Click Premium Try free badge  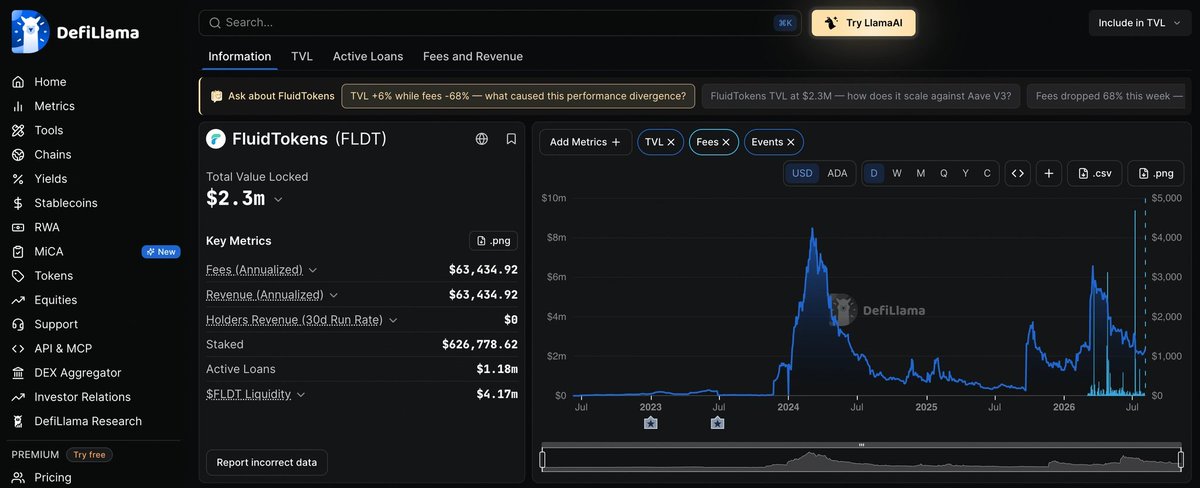89,454
